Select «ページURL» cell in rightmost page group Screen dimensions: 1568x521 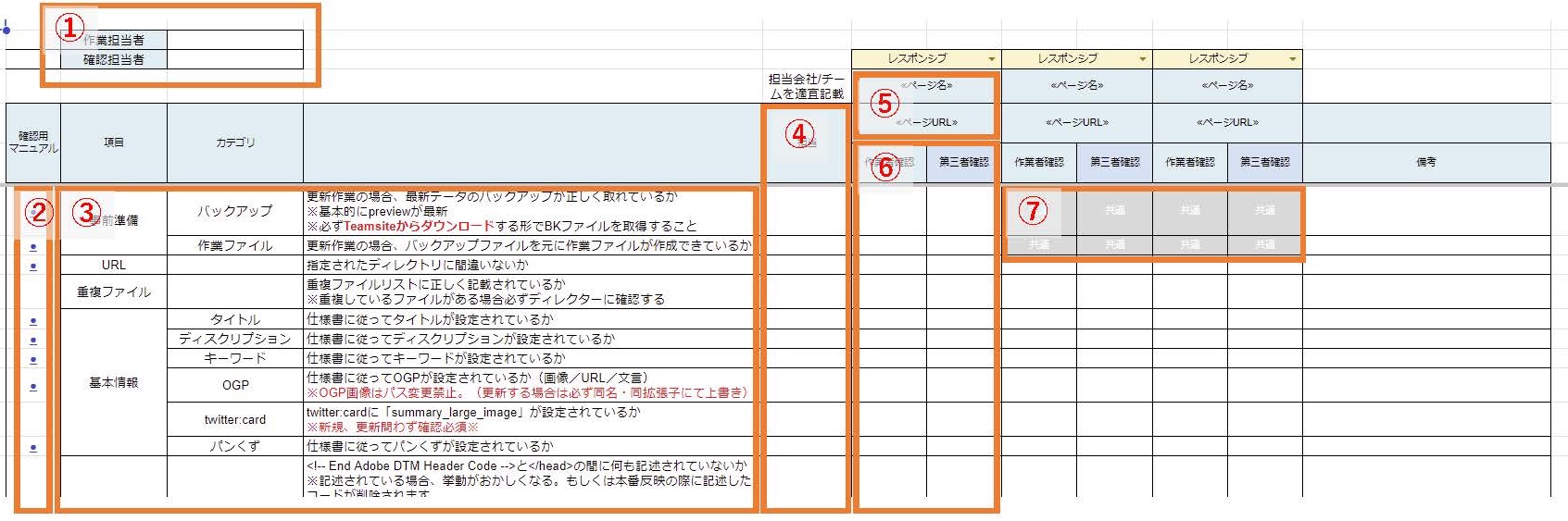[x=1227, y=122]
